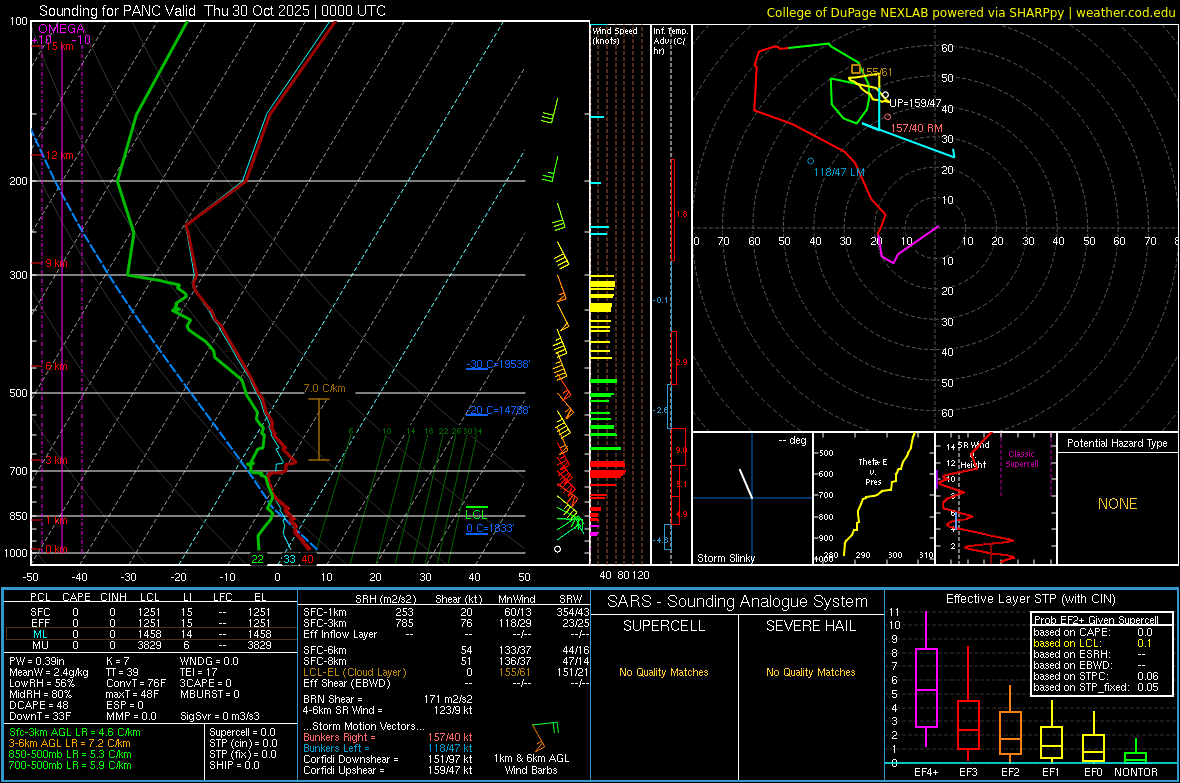Click the magenta EF4+ box in STP chart
1180x783 pixels.
click(x=926, y=687)
